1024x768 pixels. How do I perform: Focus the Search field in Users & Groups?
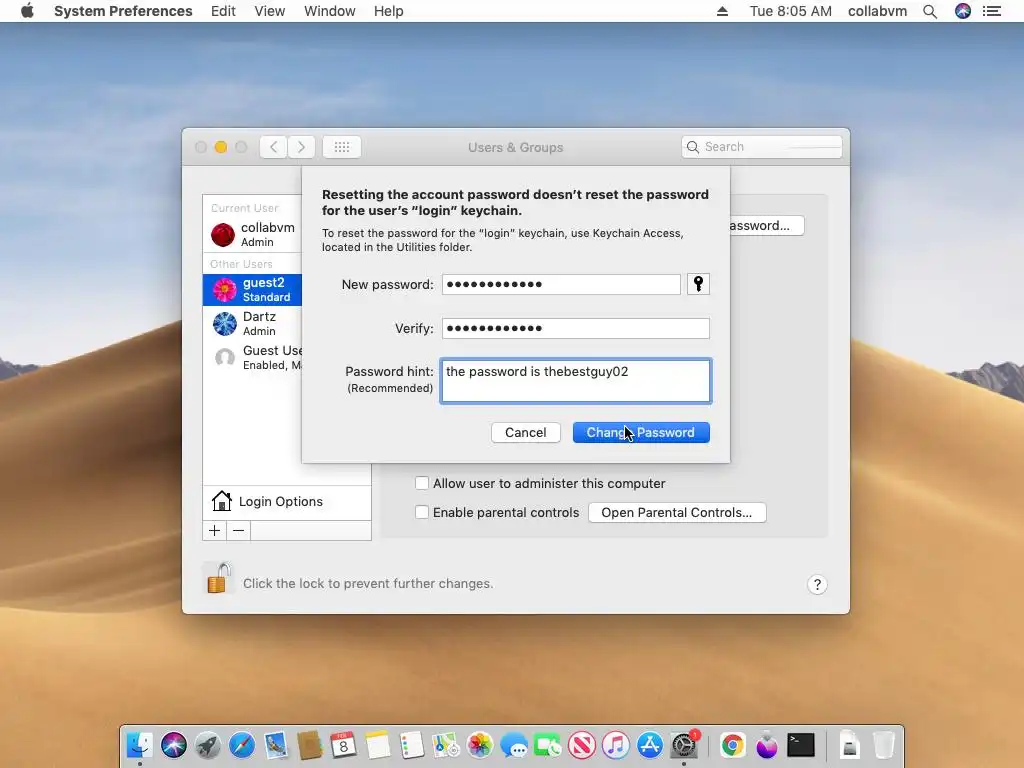pos(761,147)
